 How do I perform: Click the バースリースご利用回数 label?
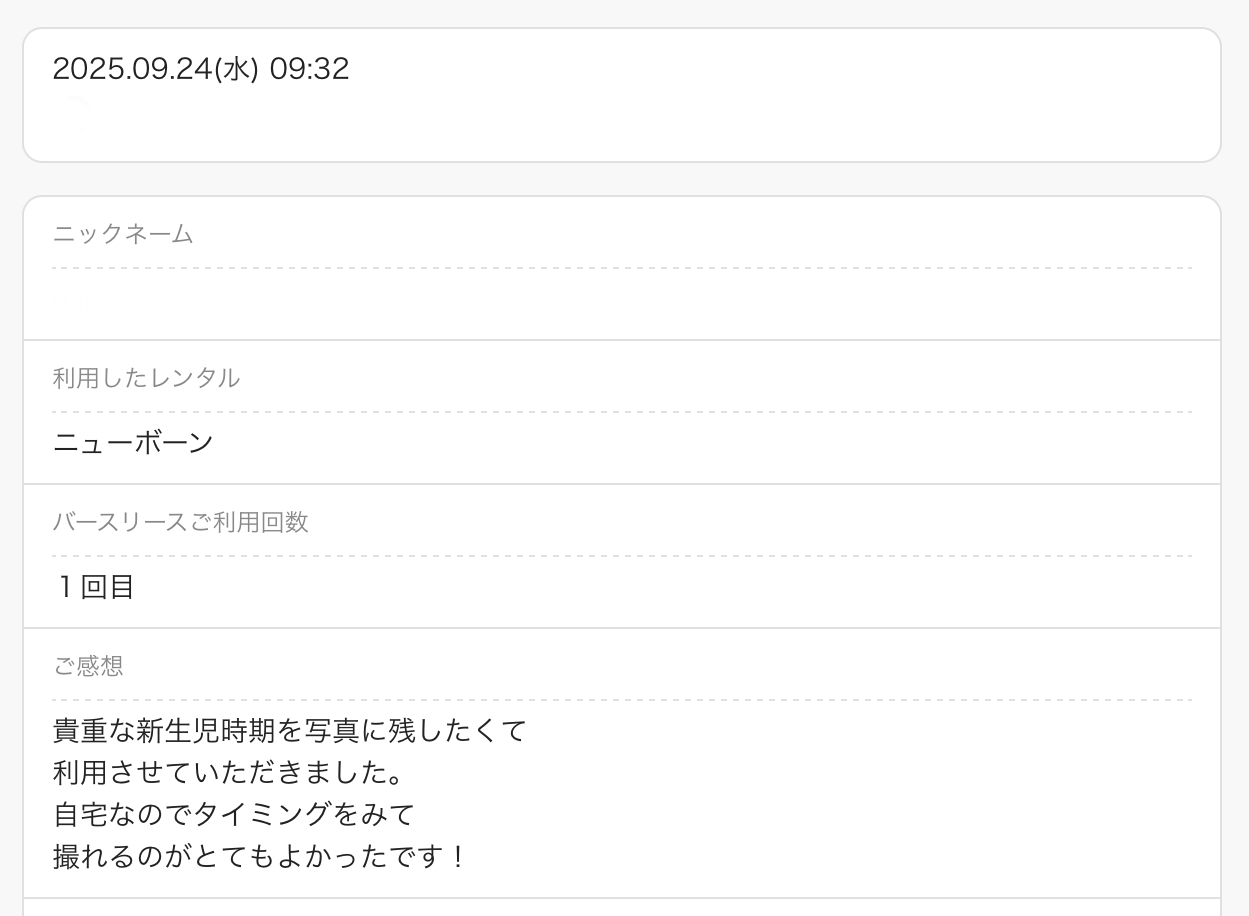180,522
